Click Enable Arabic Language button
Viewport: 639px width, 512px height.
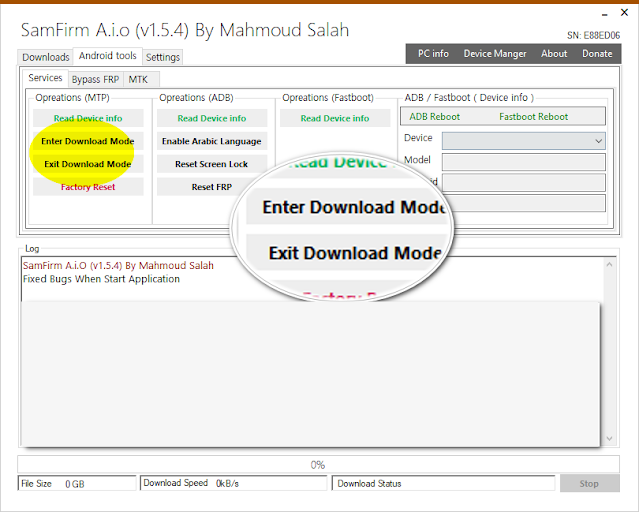[212, 141]
